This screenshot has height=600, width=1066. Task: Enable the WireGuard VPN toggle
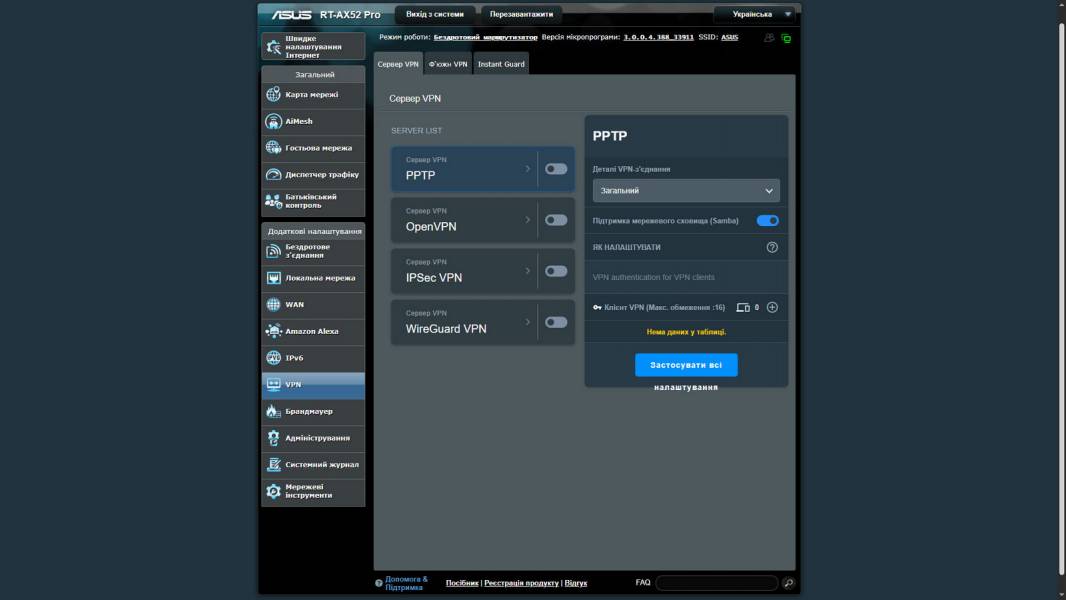point(556,322)
